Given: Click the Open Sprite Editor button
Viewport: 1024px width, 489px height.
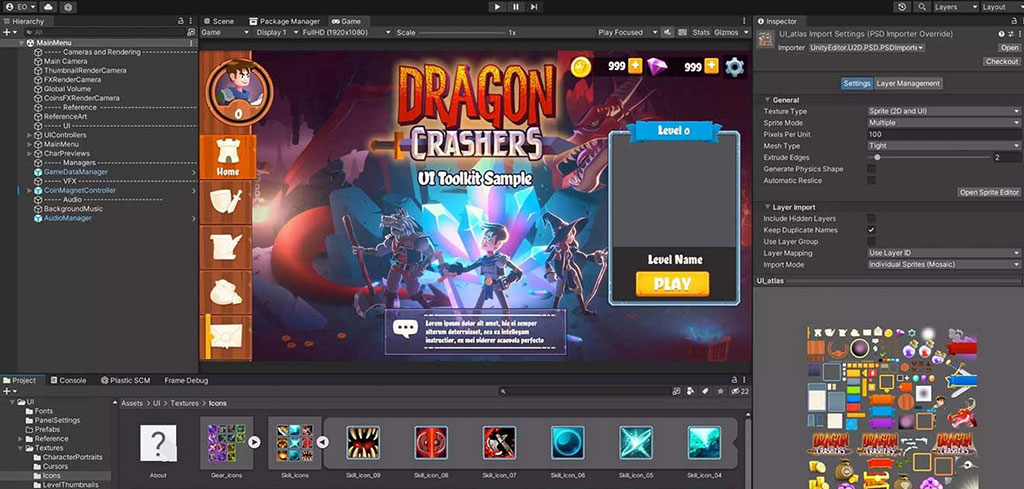Looking at the screenshot, I should point(989,193).
